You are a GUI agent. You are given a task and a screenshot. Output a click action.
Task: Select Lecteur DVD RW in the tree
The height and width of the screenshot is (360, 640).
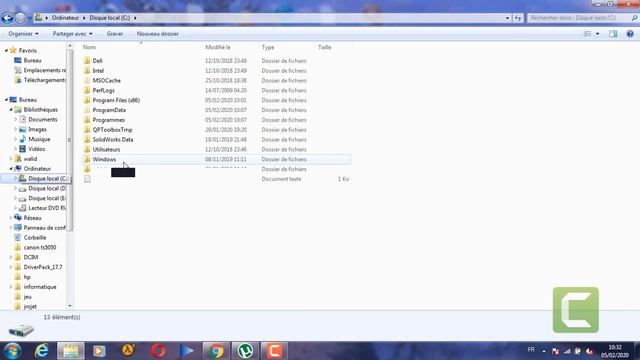47,208
